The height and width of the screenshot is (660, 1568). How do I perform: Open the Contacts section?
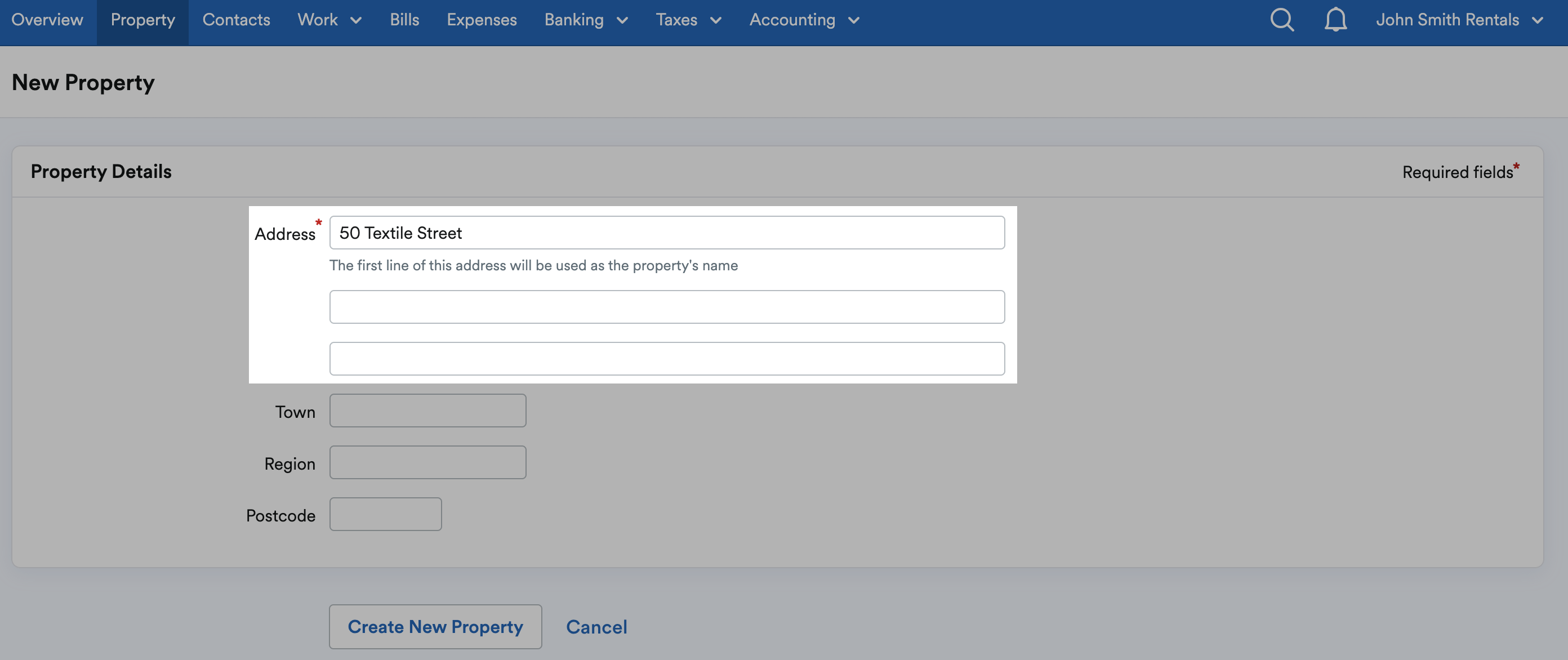click(236, 20)
